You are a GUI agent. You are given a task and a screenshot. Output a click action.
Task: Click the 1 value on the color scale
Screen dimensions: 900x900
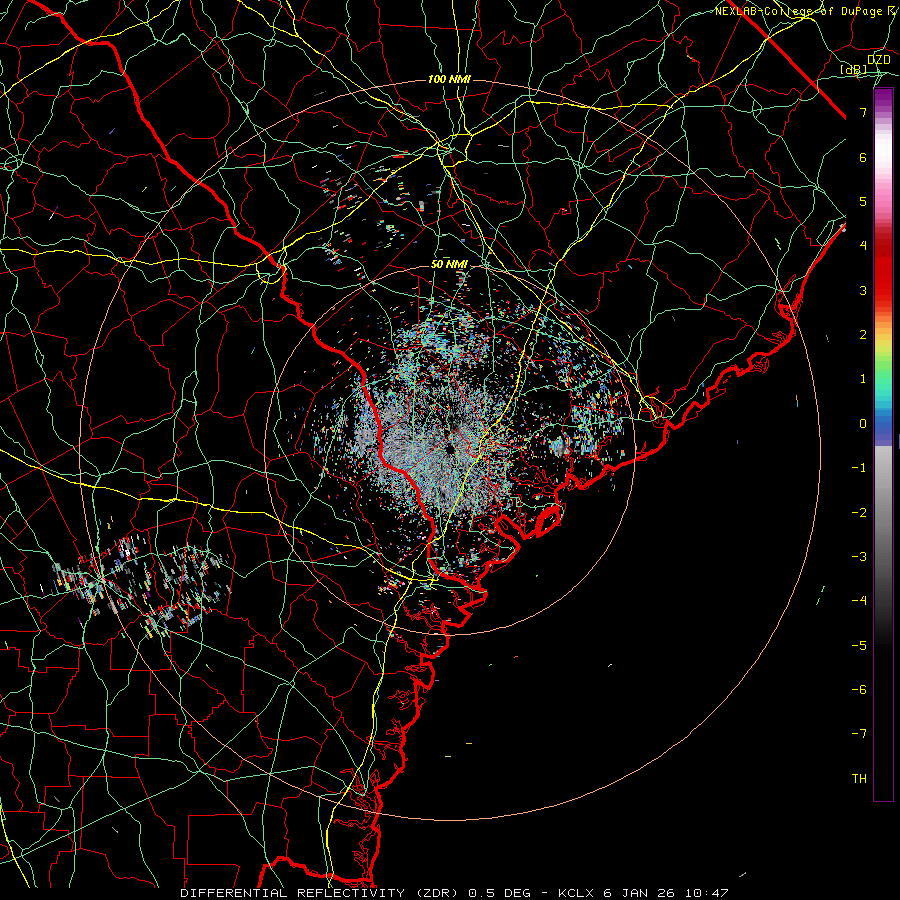pyautogui.click(x=863, y=379)
